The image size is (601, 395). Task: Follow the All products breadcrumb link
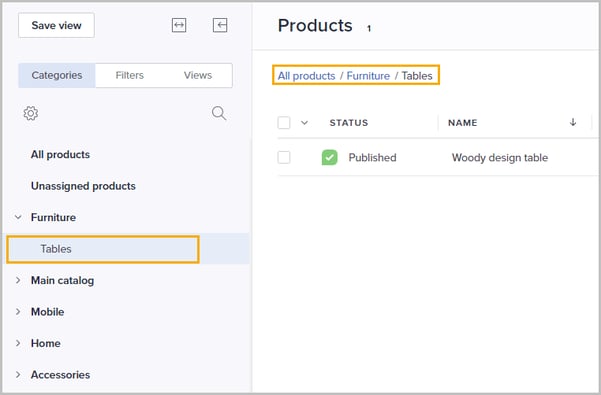click(306, 76)
